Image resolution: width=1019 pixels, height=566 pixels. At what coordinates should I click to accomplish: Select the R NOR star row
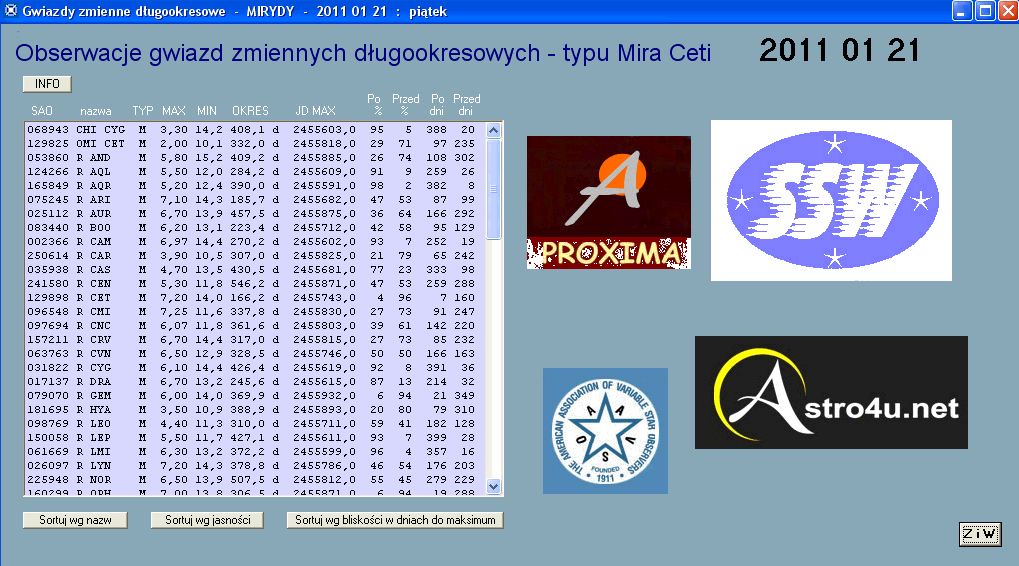click(255, 480)
